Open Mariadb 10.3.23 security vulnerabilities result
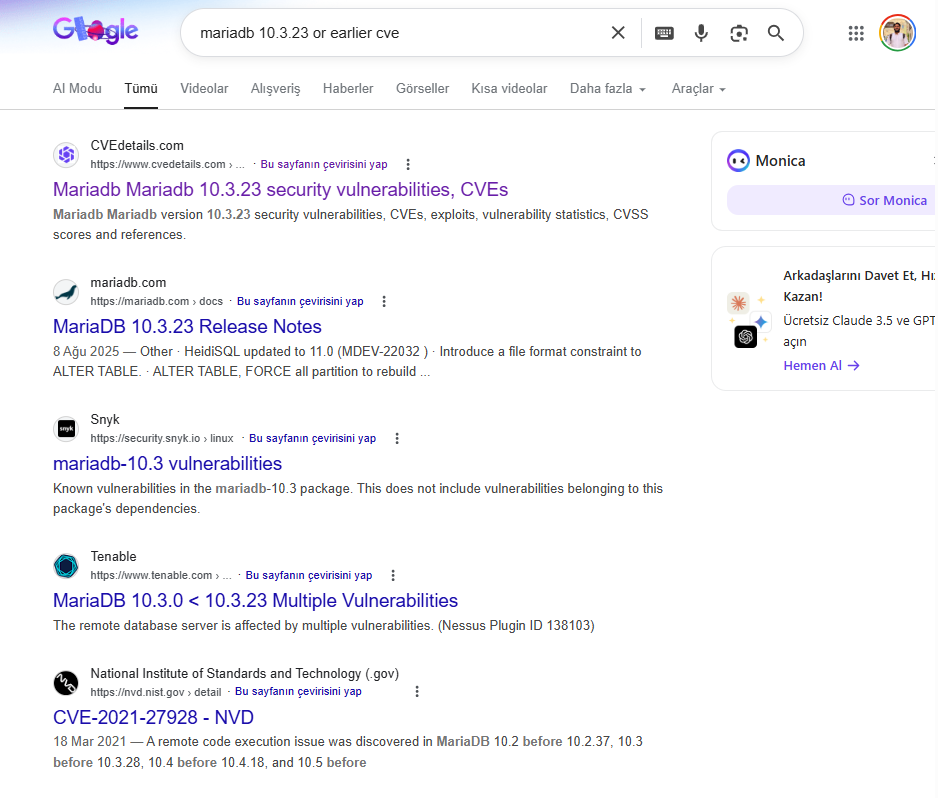The width and height of the screenshot is (938, 798). click(x=281, y=190)
